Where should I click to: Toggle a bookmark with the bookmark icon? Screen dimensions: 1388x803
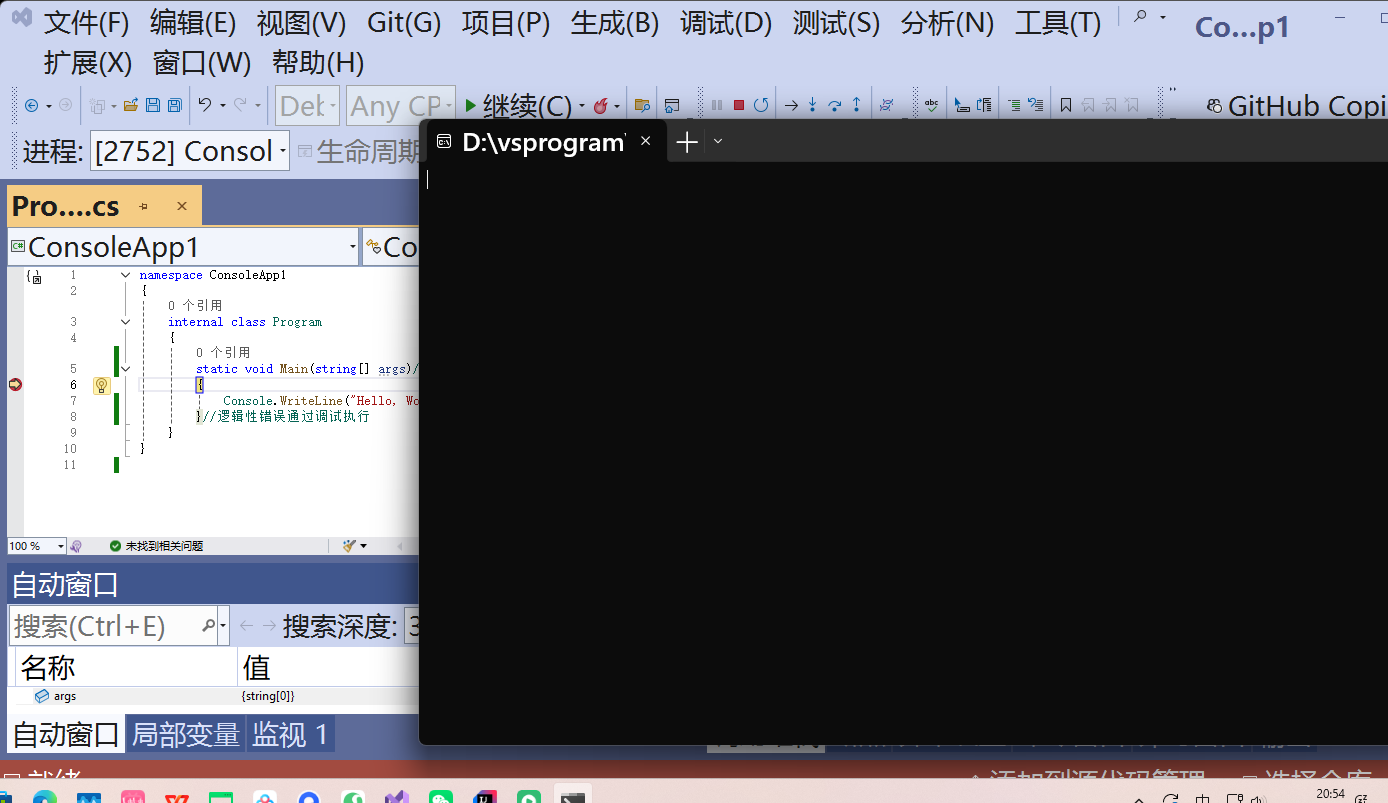[x=1066, y=104]
